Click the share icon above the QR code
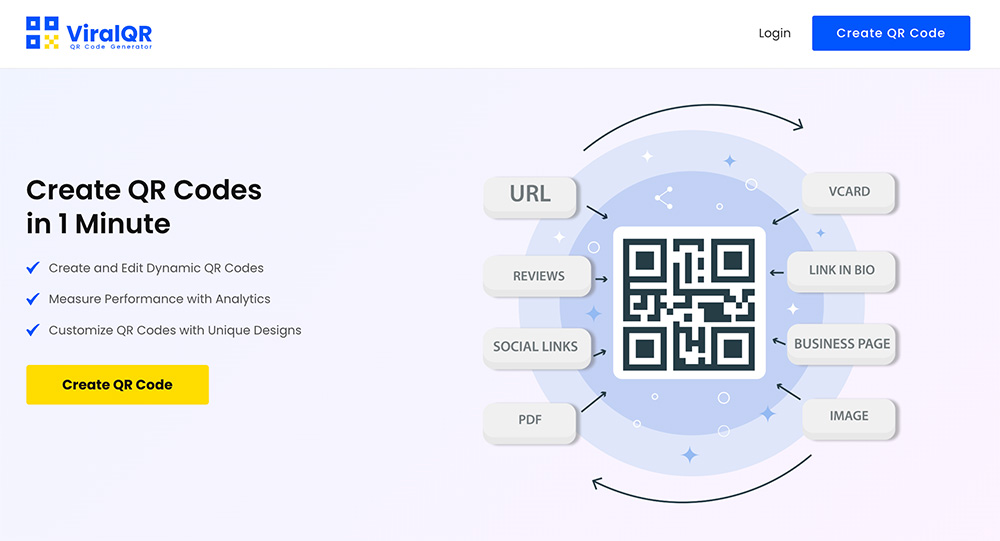The height and width of the screenshot is (541, 1000). coord(664,198)
